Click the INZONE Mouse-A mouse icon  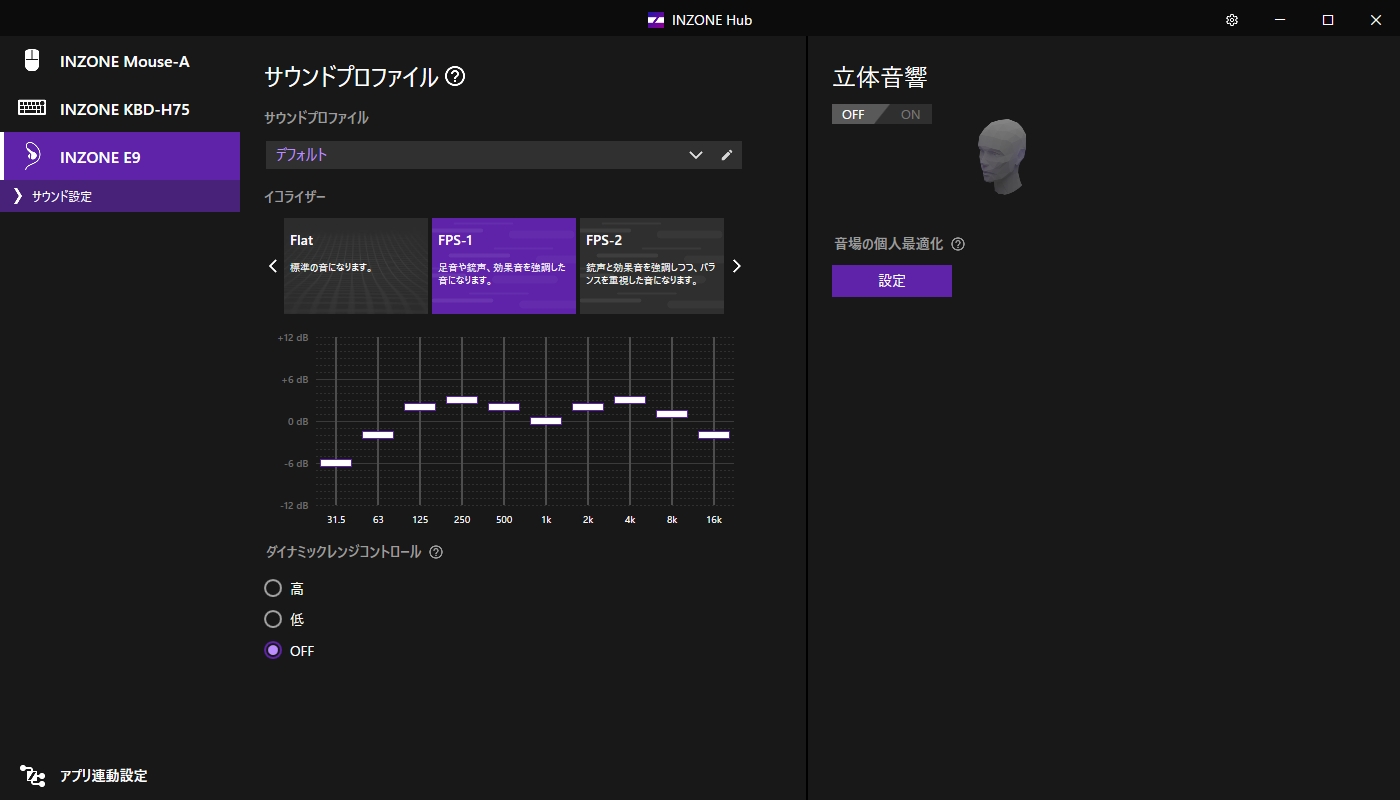pos(32,60)
